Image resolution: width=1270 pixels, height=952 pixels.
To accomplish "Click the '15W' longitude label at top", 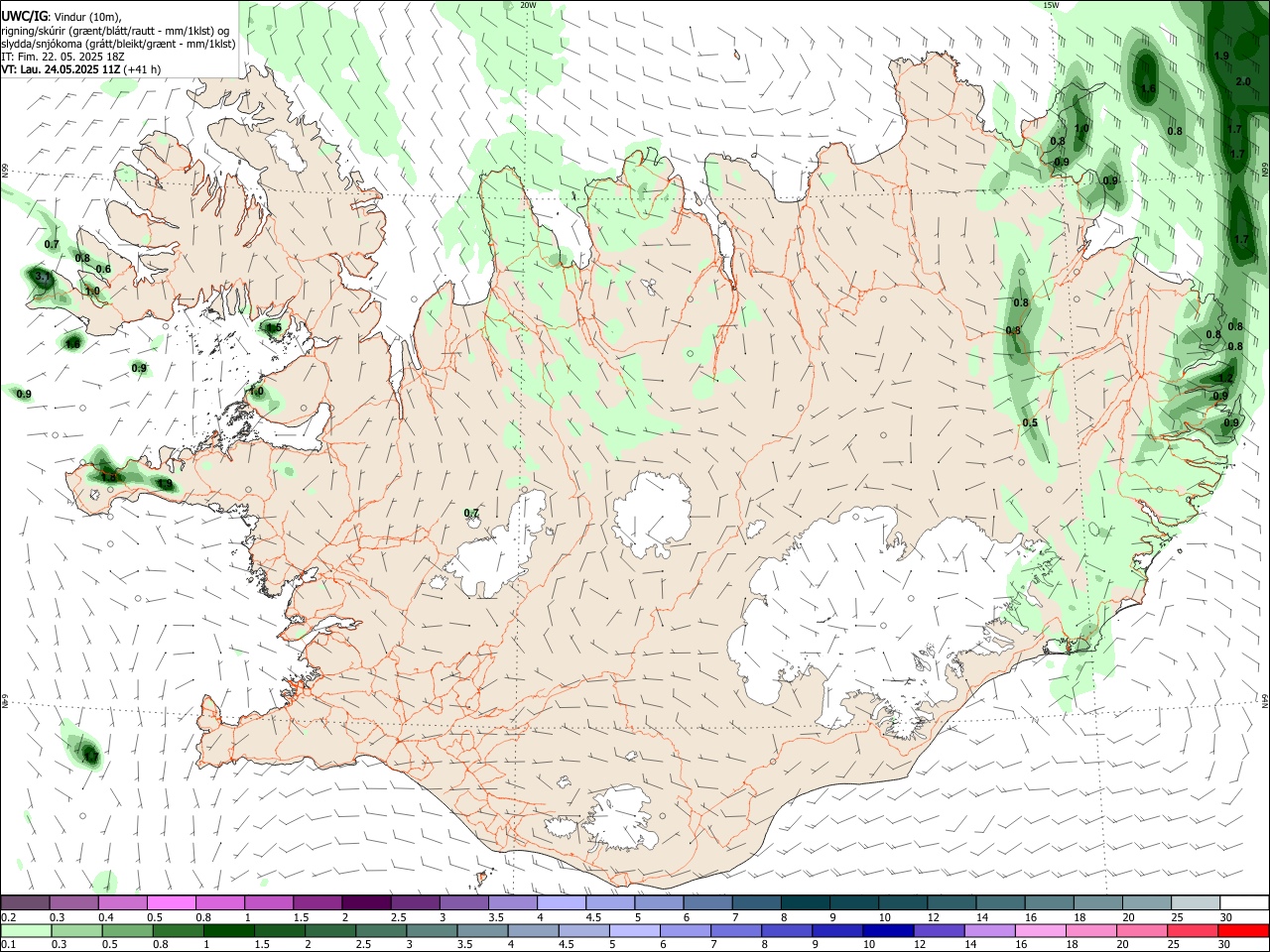I will tap(1051, 5).
